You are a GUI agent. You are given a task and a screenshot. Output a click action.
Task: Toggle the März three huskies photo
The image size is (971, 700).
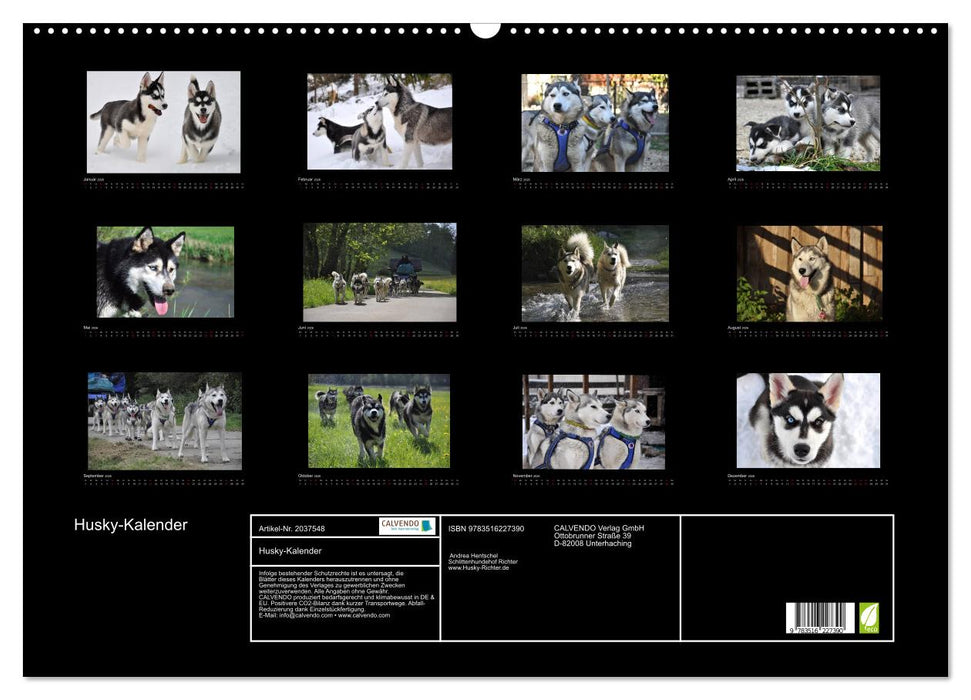[595, 125]
